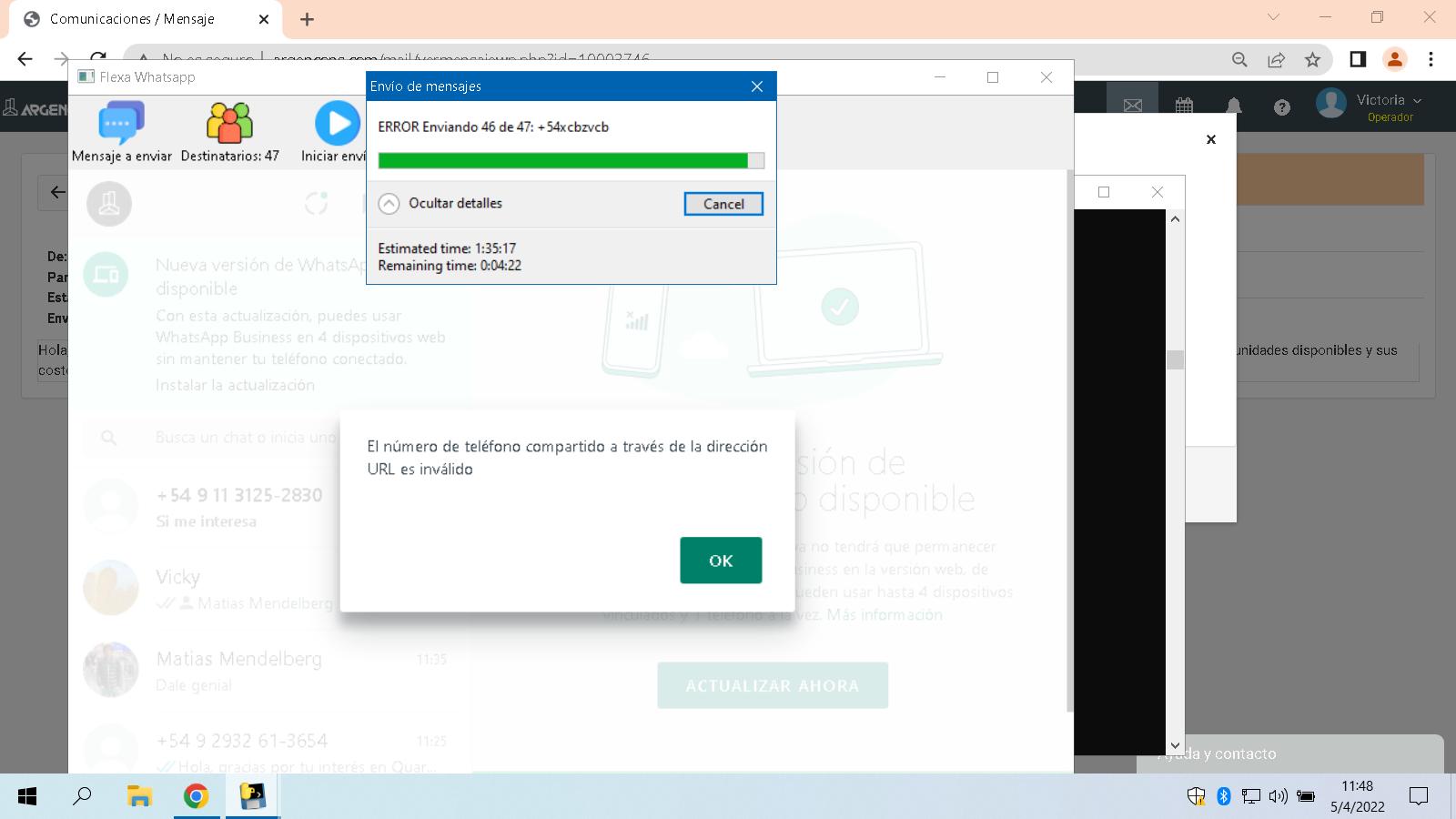Open Windows Start menu
The image size is (1456, 819).
[x=27, y=797]
